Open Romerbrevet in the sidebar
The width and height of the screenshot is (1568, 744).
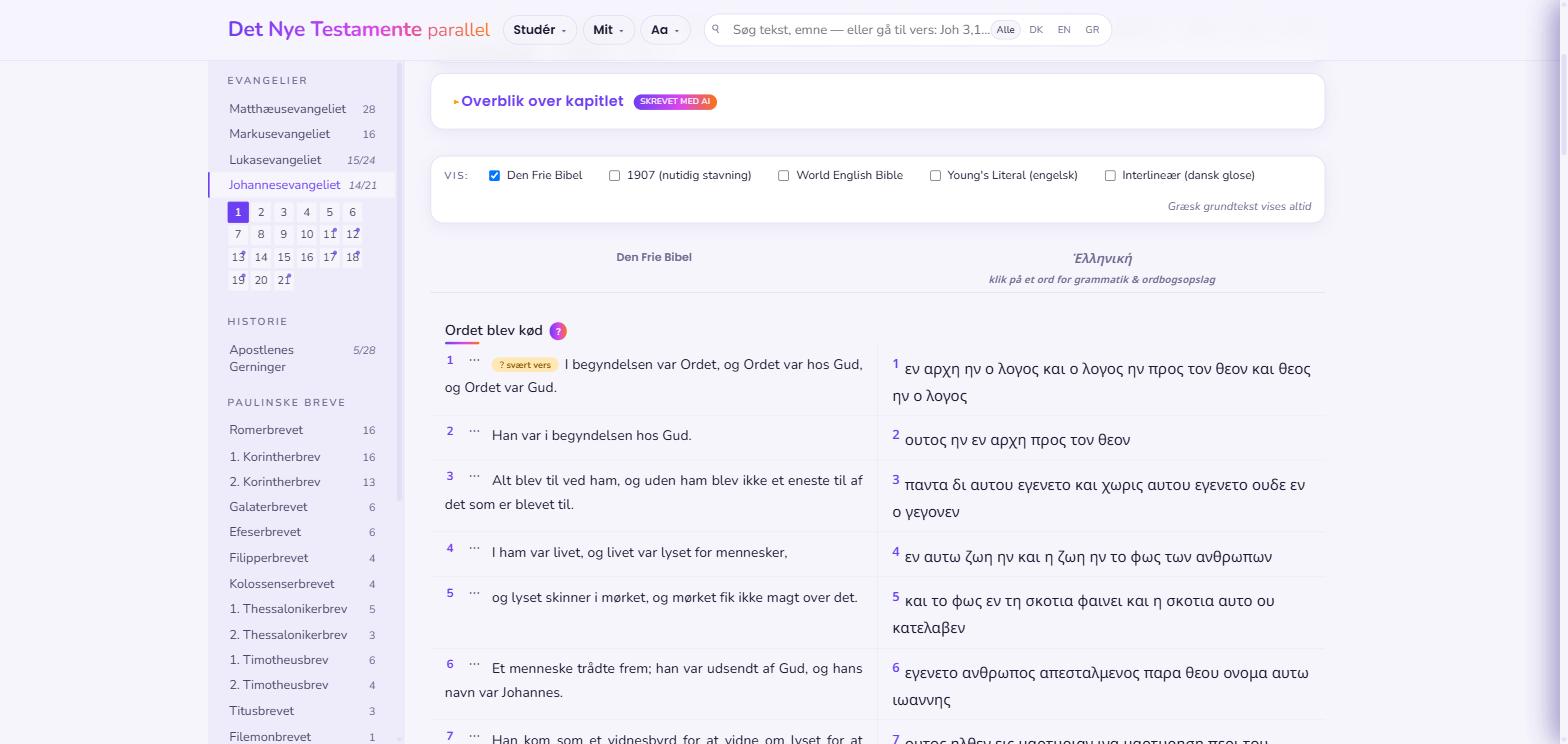tap(302, 430)
